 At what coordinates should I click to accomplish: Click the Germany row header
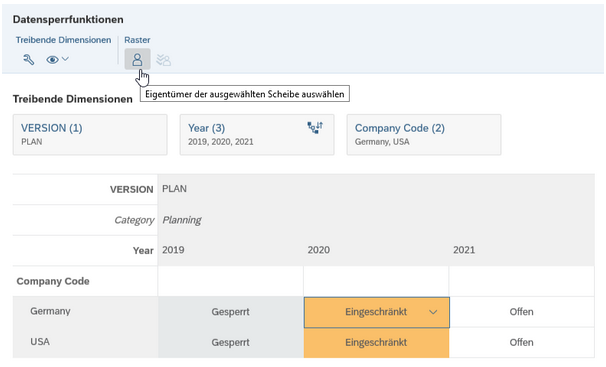pos(50,311)
